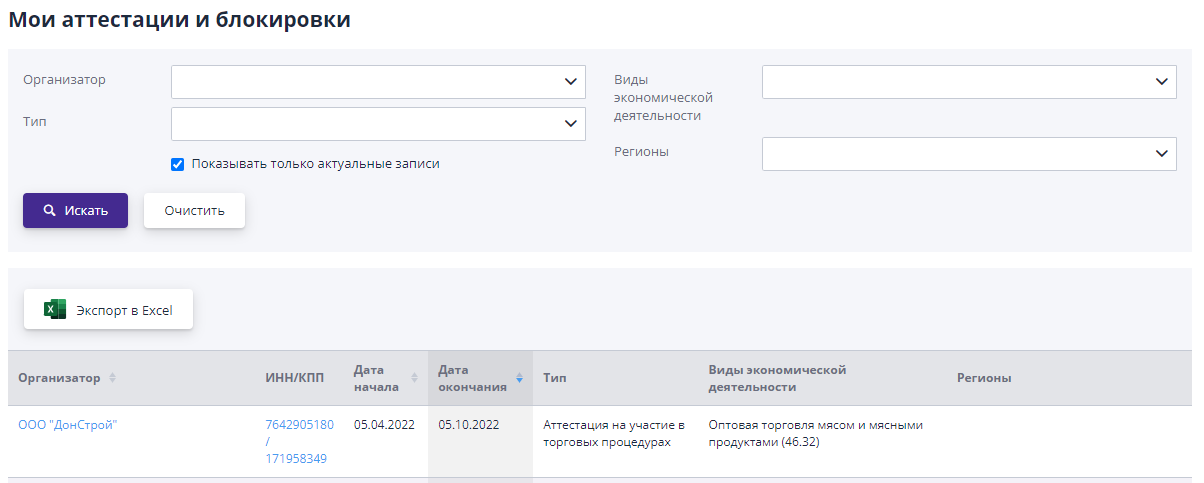Select the 05.10.2022 end date cell
This screenshot has width=1204, height=483.
tap(468, 425)
